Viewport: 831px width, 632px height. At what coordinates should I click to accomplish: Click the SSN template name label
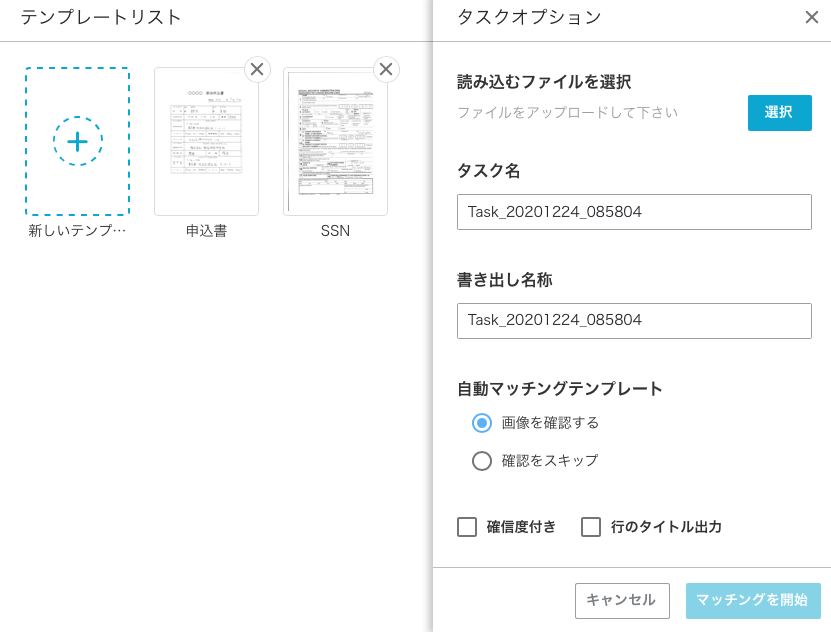(x=335, y=231)
